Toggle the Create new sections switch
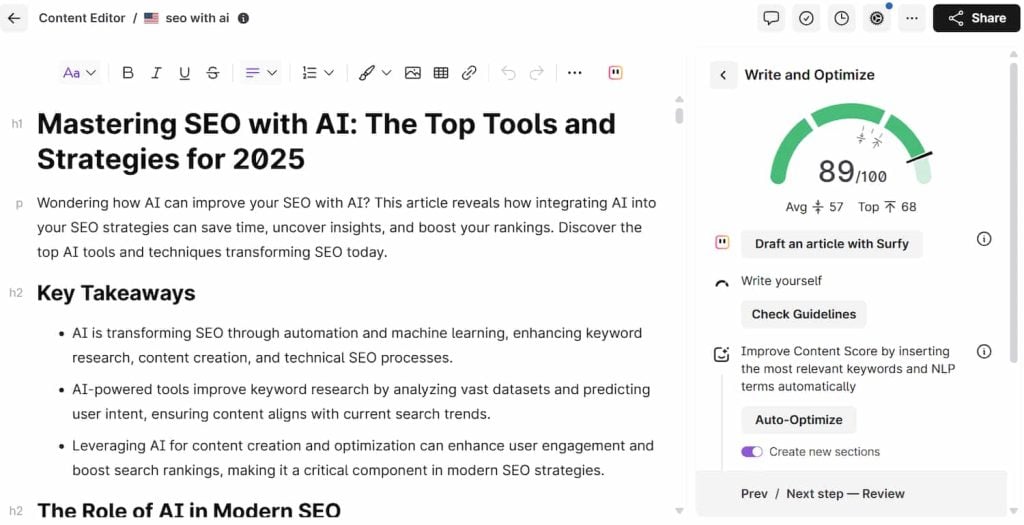The image size is (1024, 525). [x=752, y=452]
